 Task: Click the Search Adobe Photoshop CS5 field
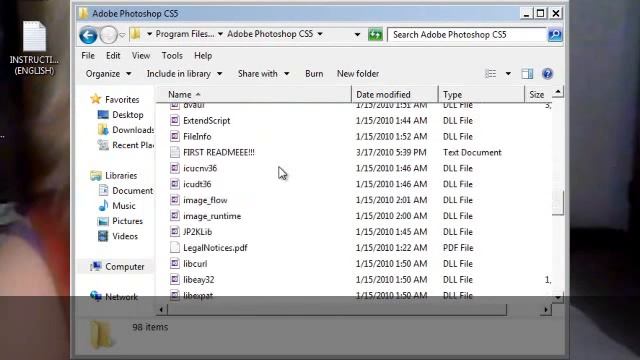pos(467,35)
